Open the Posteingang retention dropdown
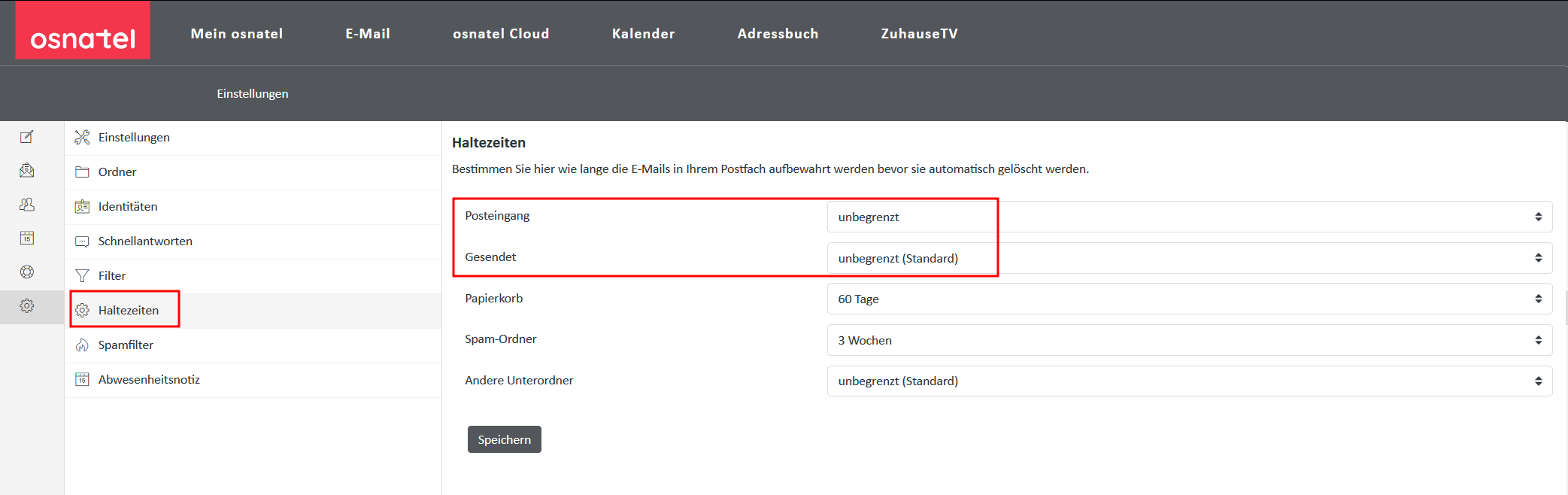 (1189, 217)
